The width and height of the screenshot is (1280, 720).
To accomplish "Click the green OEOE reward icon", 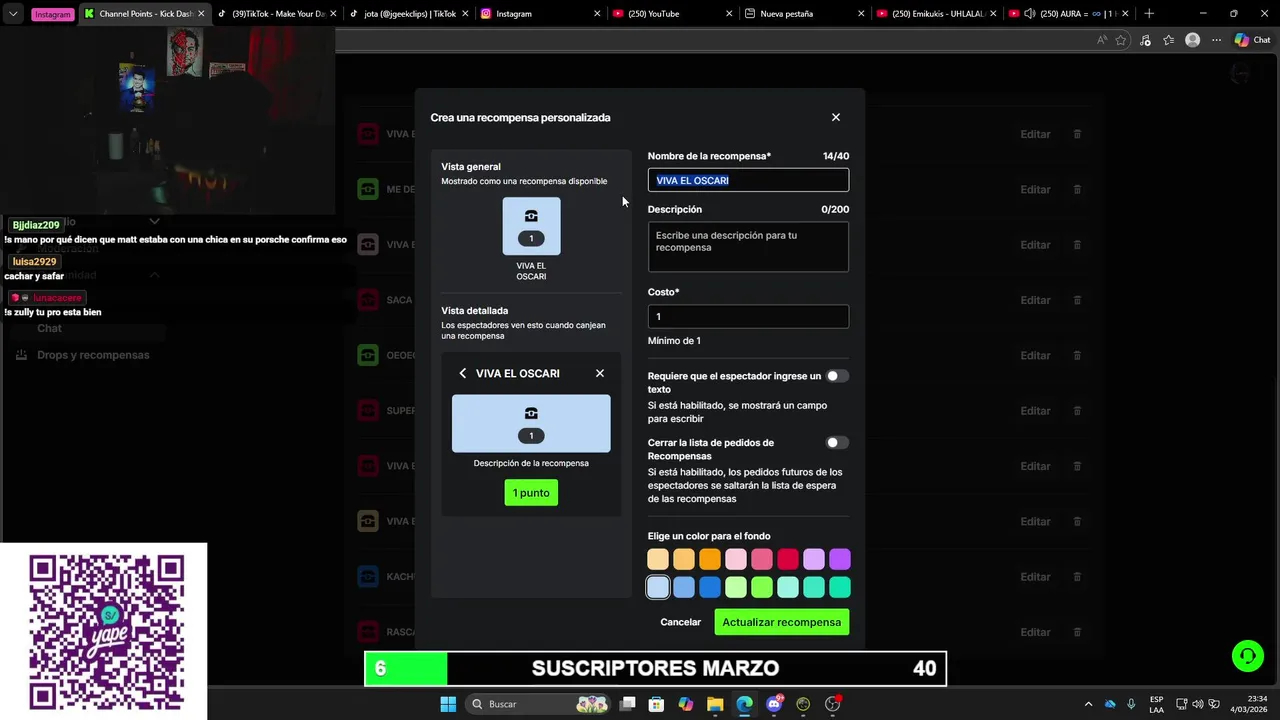I will coord(368,355).
